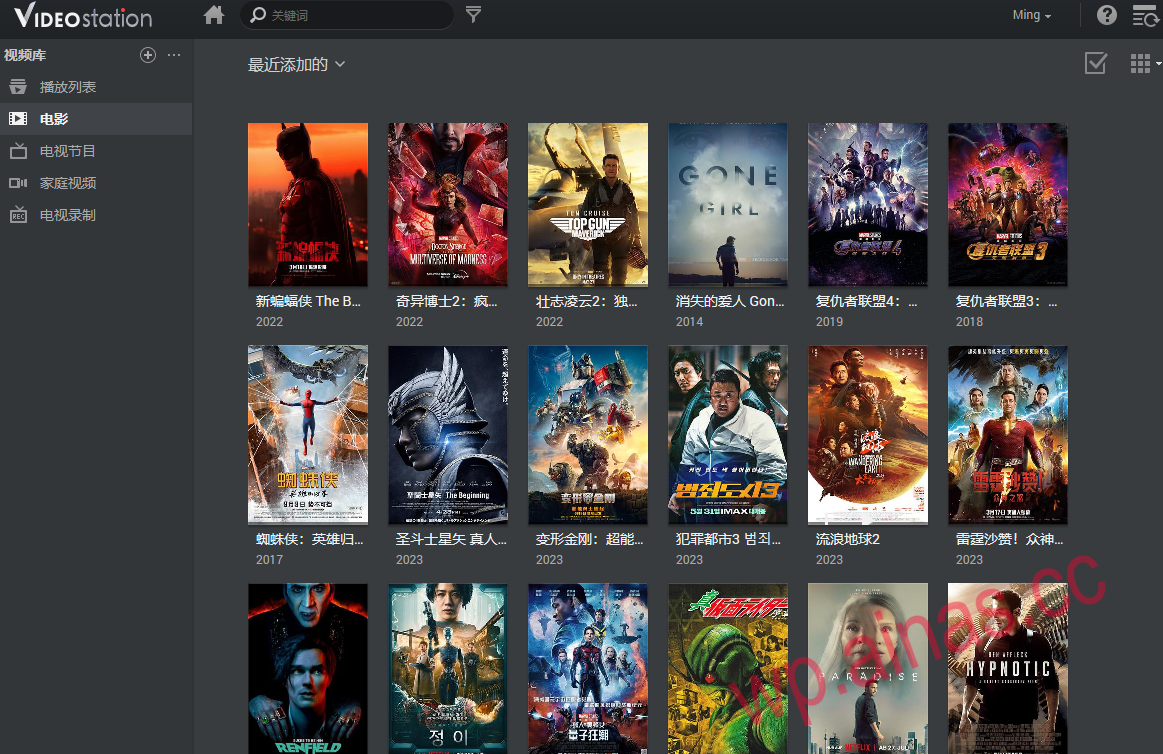
Task: Toggle multi-select checkmark mode
Action: click(1096, 63)
